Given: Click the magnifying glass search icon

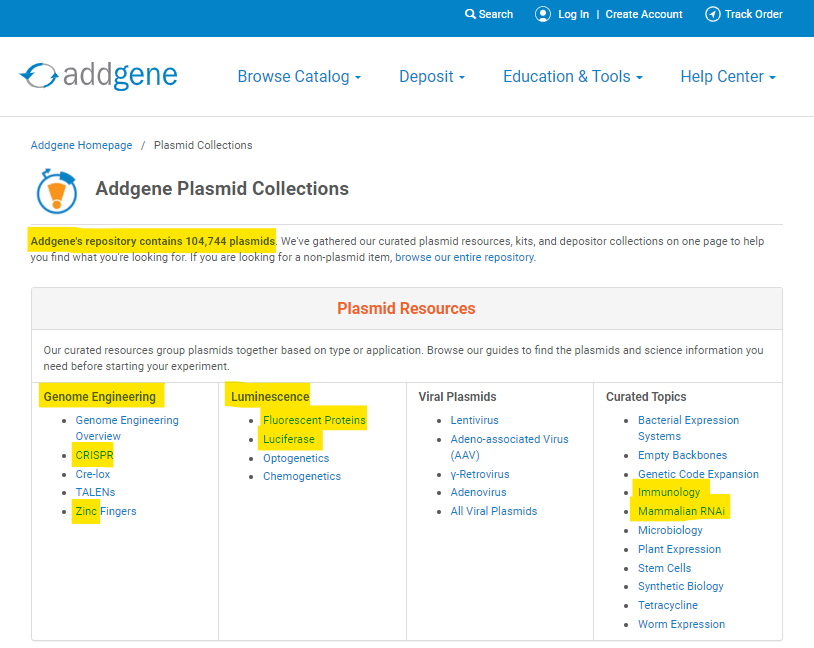Looking at the screenshot, I should pos(470,14).
